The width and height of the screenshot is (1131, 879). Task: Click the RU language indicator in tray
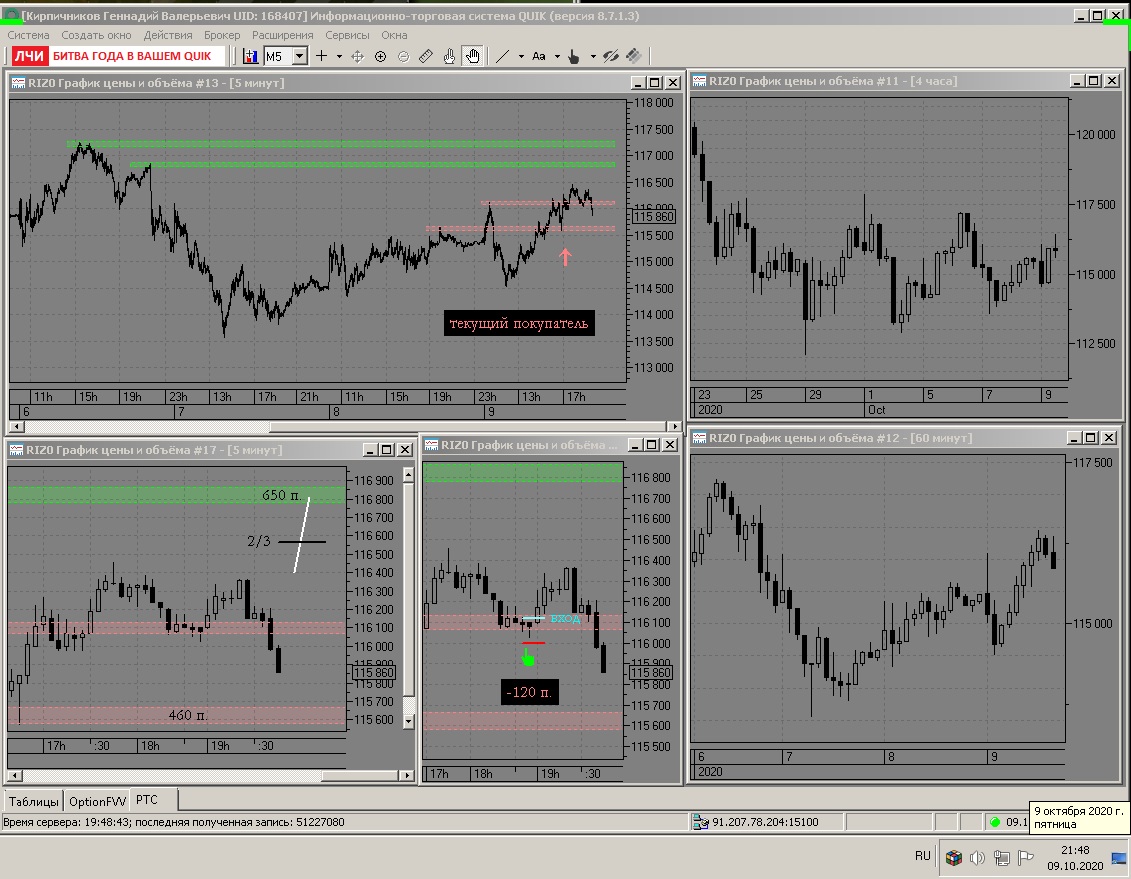[923, 856]
